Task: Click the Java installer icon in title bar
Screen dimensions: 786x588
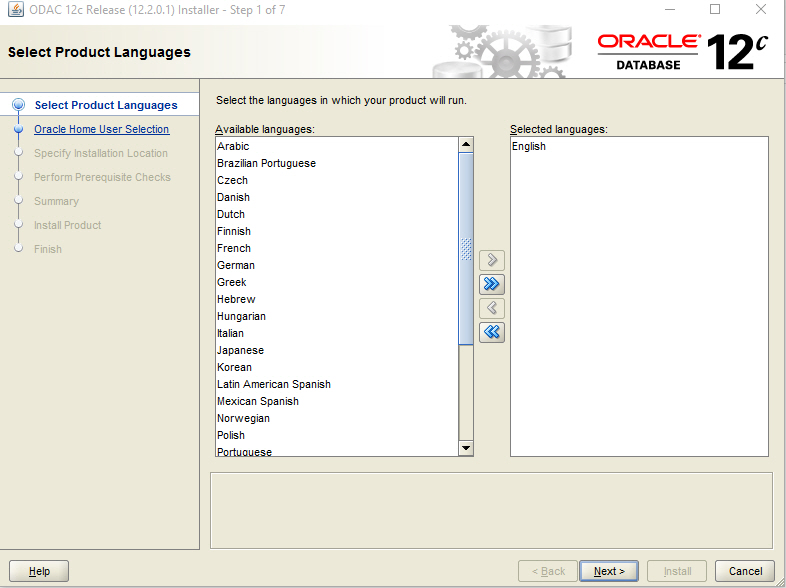Action: click(x=15, y=10)
